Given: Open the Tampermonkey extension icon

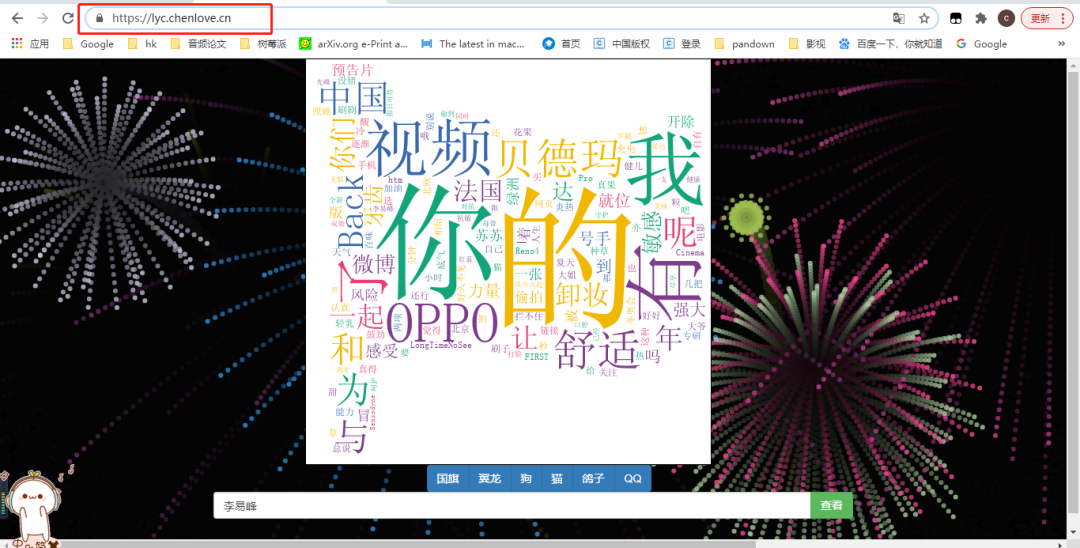Looking at the screenshot, I should click(956, 19).
